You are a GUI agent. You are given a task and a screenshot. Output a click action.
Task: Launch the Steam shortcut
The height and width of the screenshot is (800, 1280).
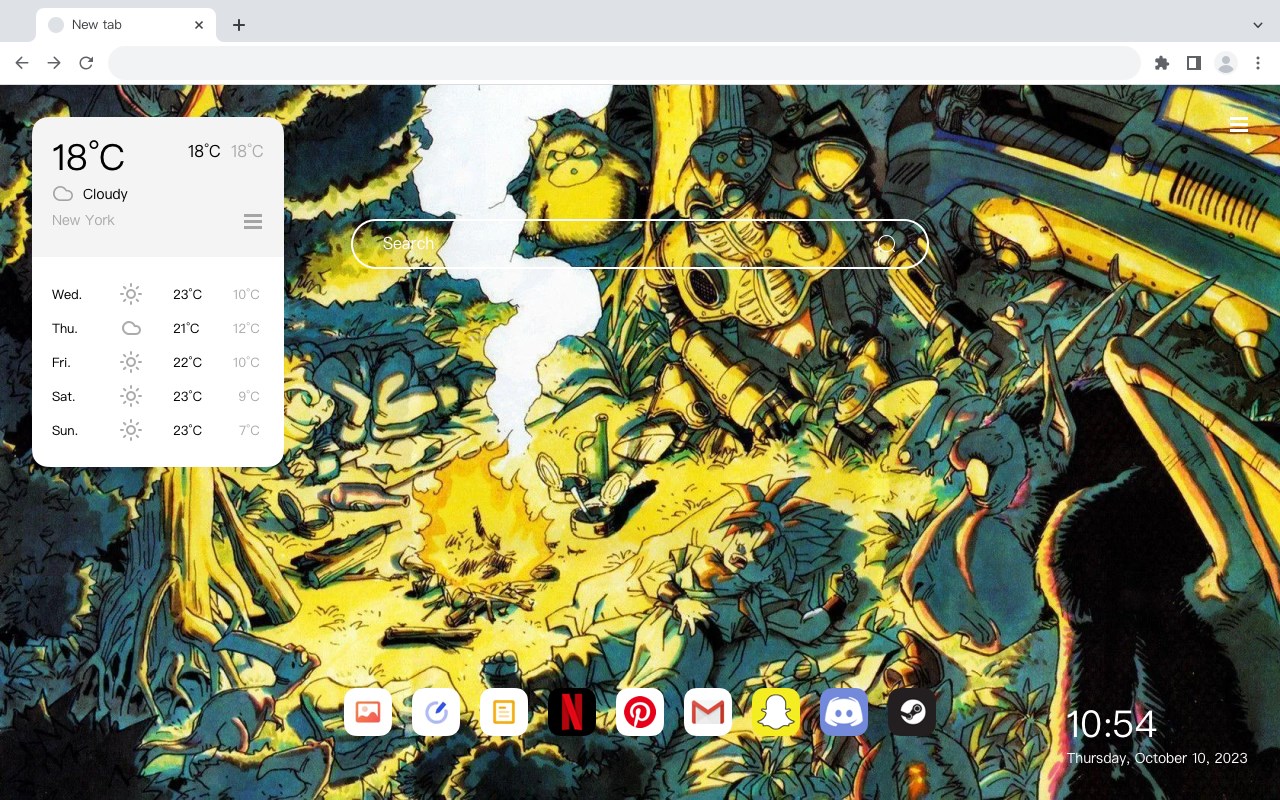(x=912, y=712)
